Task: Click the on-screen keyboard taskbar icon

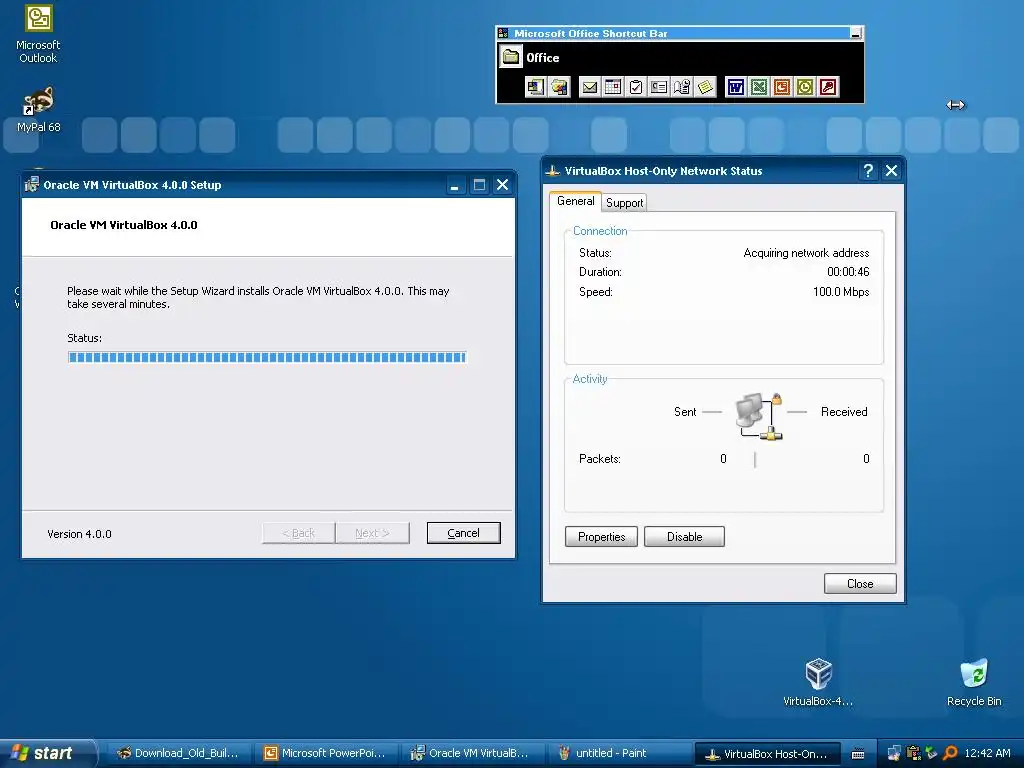Action: 858,754
